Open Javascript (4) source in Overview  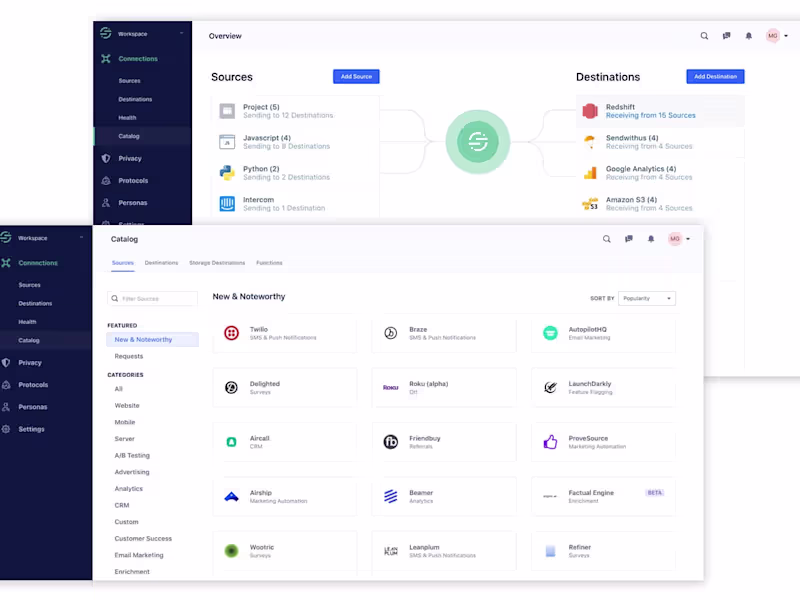[295, 142]
